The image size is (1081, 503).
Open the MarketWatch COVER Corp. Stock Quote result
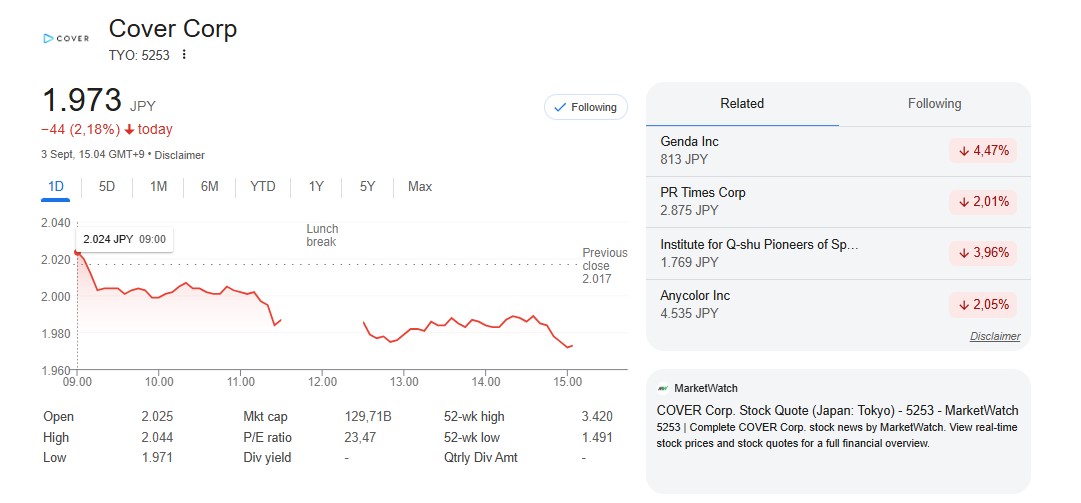tap(837, 410)
